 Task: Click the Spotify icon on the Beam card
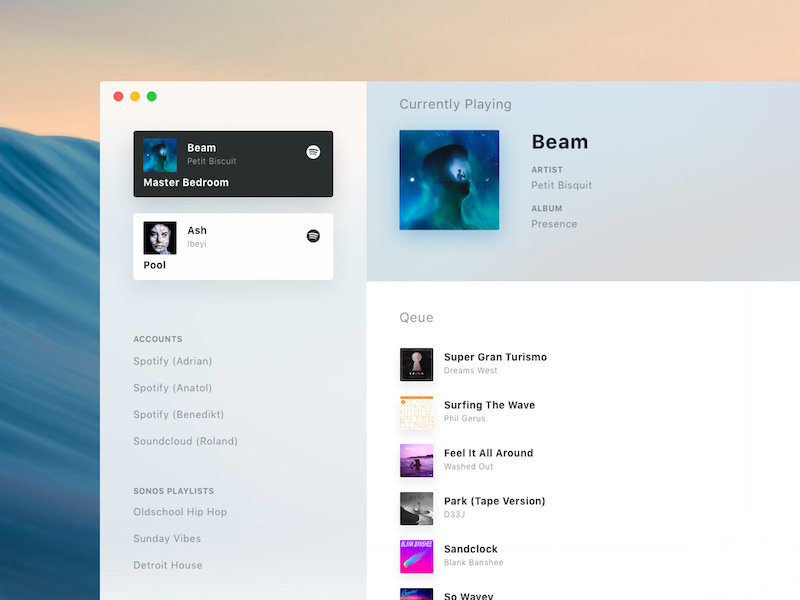point(313,152)
